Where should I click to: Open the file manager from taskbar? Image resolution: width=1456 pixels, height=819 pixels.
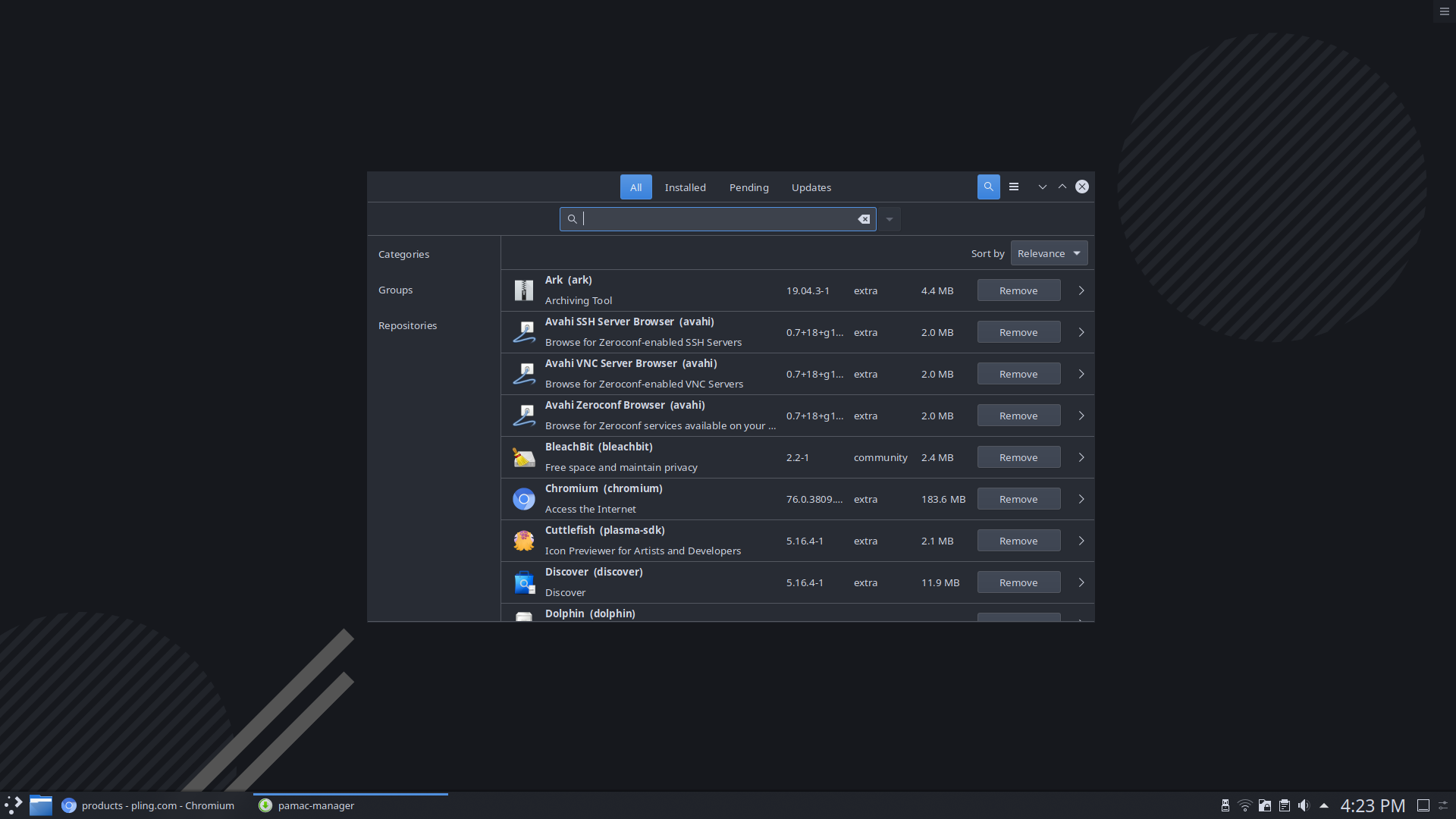(41, 805)
